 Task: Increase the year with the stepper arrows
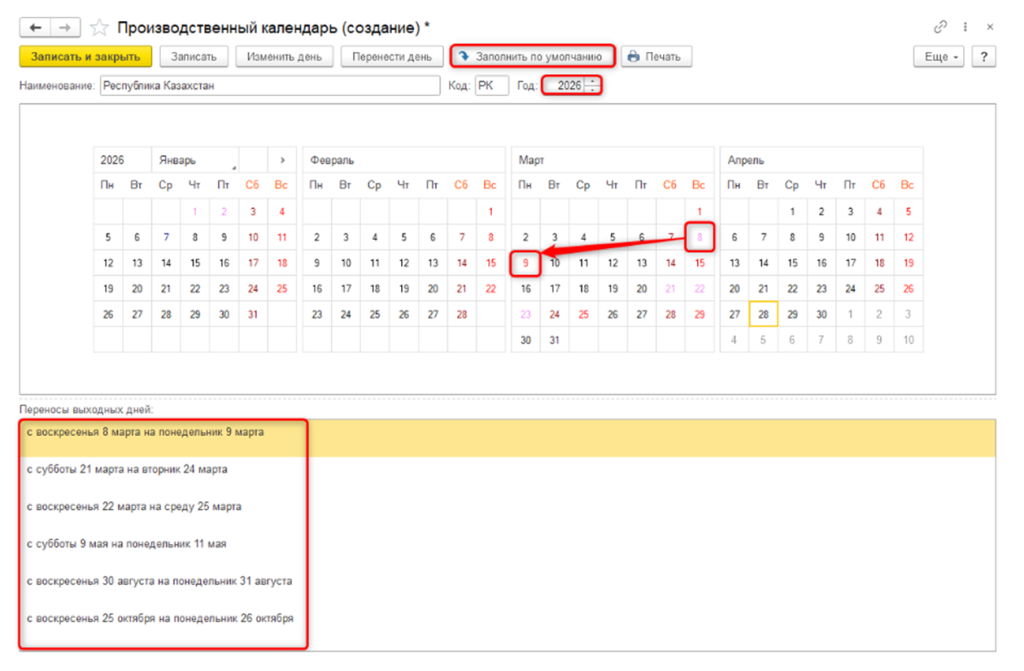point(593,82)
